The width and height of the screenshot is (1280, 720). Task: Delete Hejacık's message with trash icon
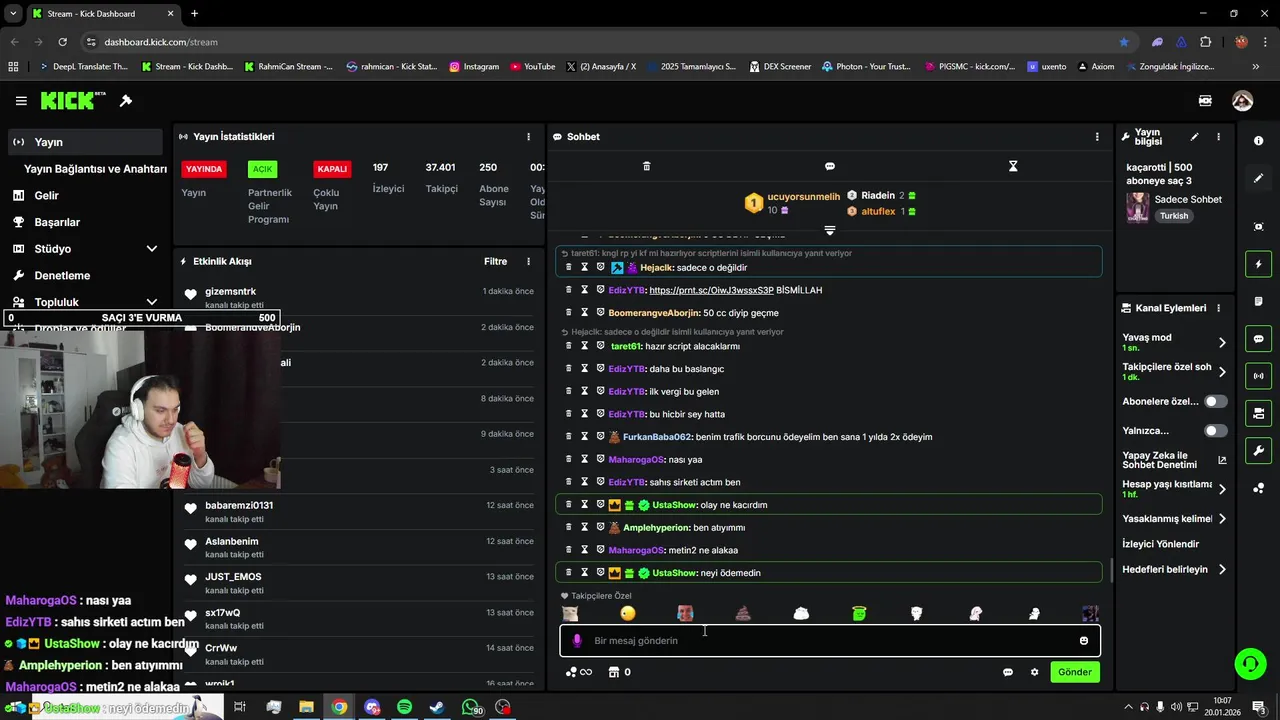tap(569, 268)
